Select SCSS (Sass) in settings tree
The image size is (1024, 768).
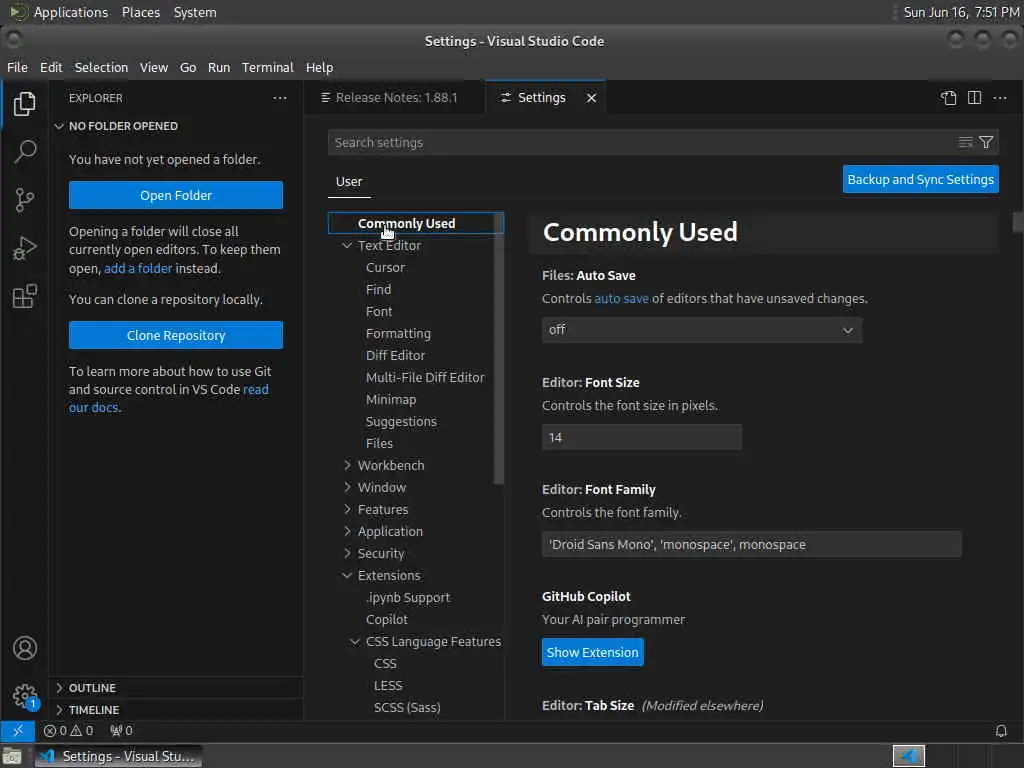coord(407,707)
